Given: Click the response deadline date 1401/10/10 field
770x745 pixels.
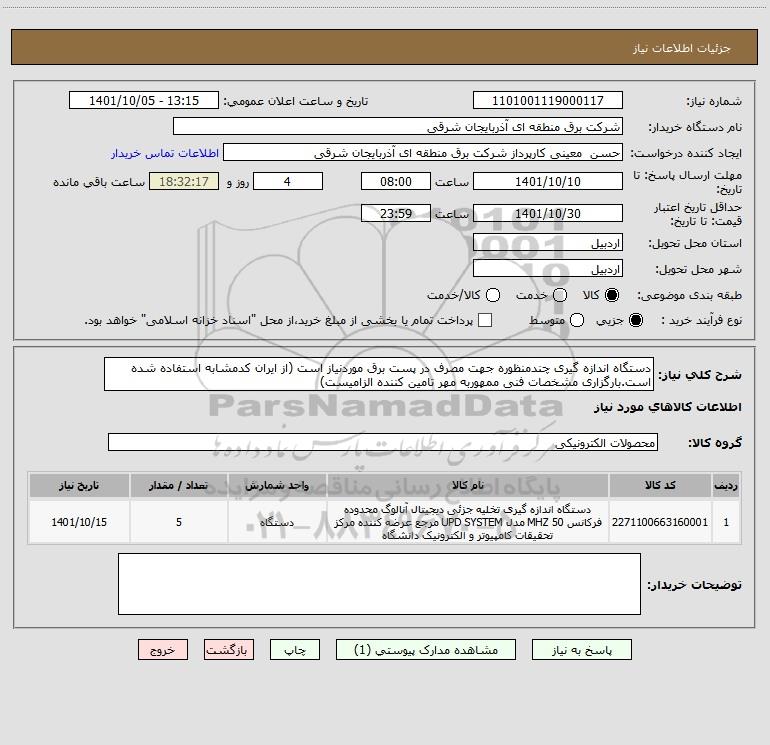Looking at the screenshot, I should [x=548, y=181].
